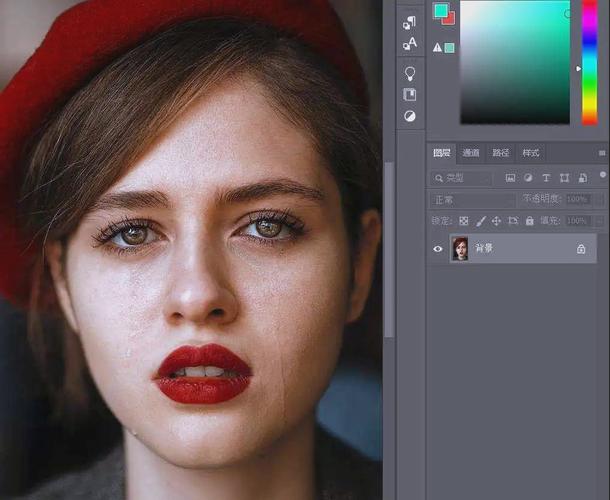Toggle lock image pixels brush icon
This screenshot has width=610, height=500.
480,220
